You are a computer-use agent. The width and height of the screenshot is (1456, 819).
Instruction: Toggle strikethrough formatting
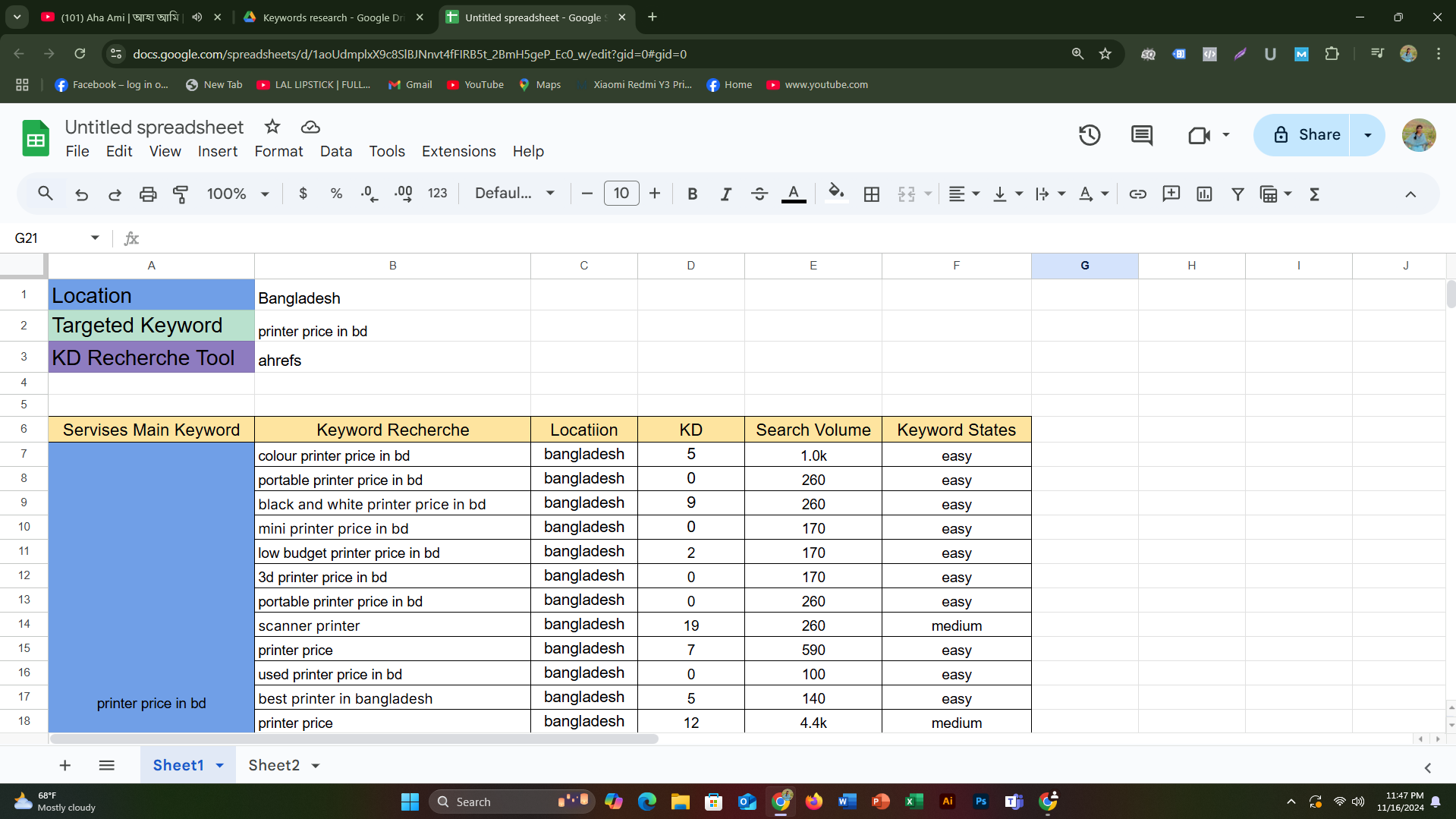tap(759, 194)
